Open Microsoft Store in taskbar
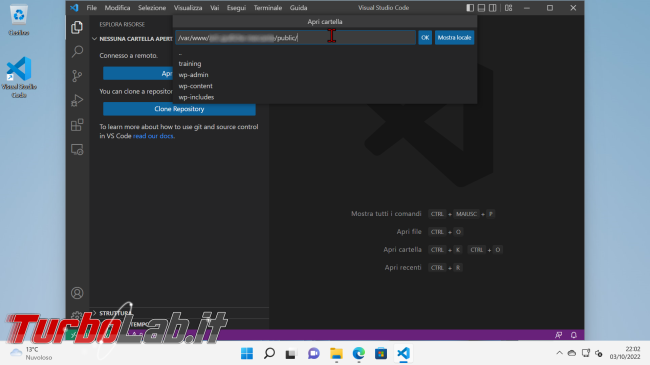650x365 pixels. click(x=381, y=353)
